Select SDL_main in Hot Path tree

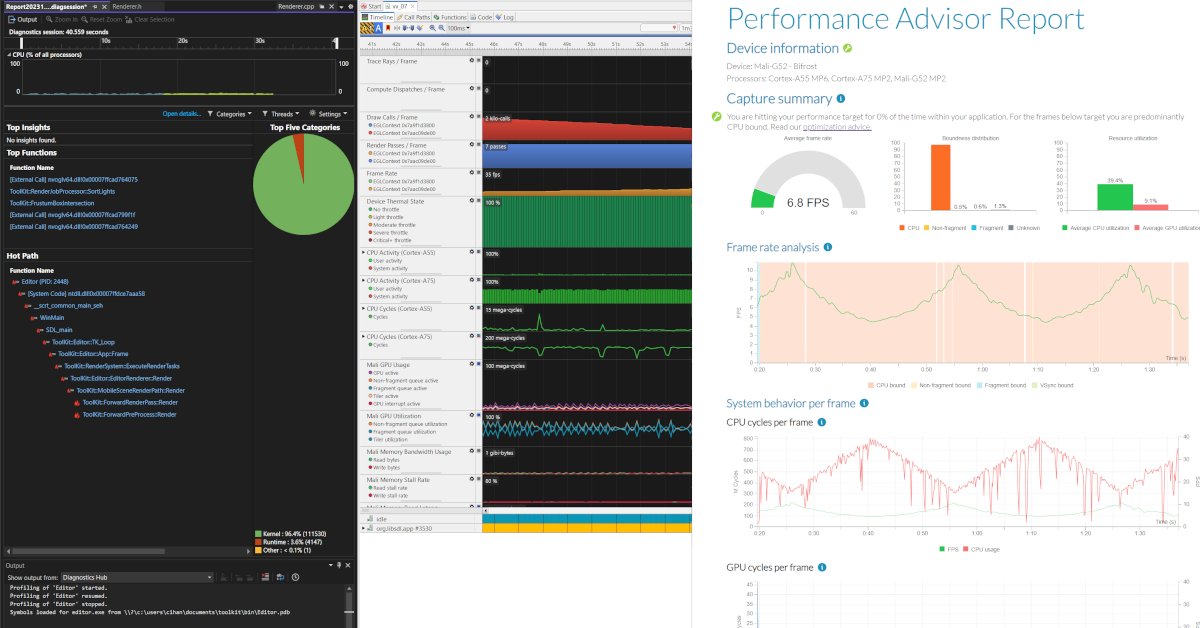[59, 329]
